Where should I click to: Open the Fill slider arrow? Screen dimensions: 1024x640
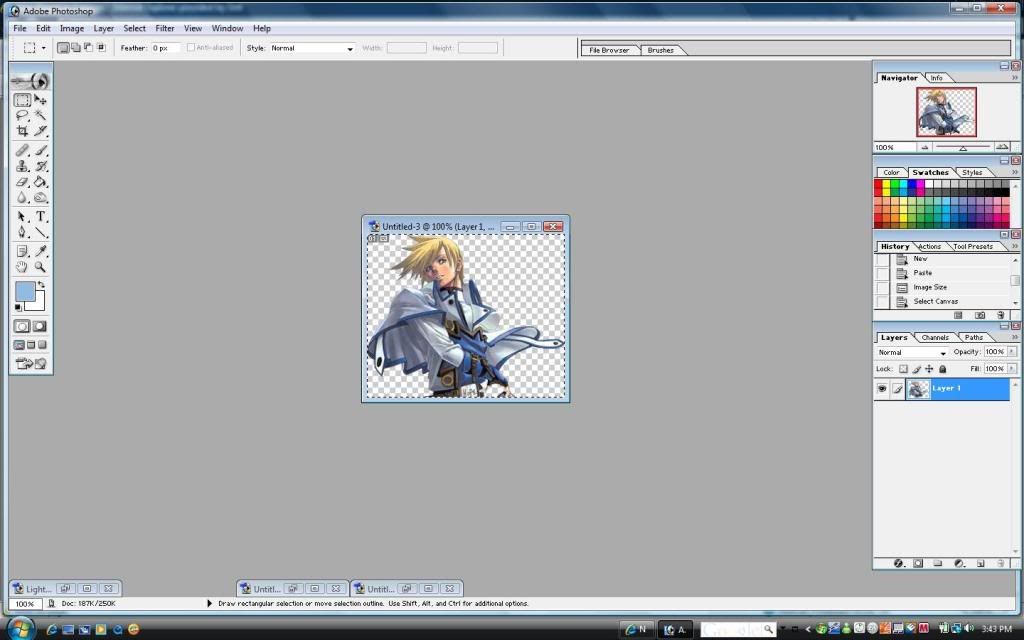click(1012, 369)
